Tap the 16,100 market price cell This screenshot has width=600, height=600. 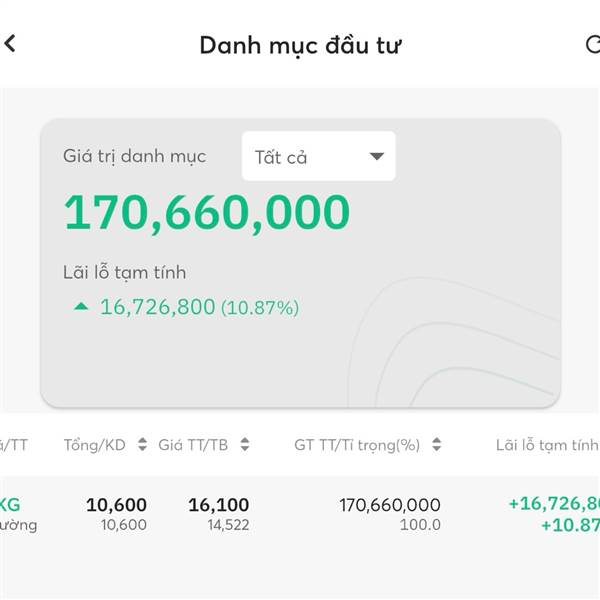pos(218,505)
